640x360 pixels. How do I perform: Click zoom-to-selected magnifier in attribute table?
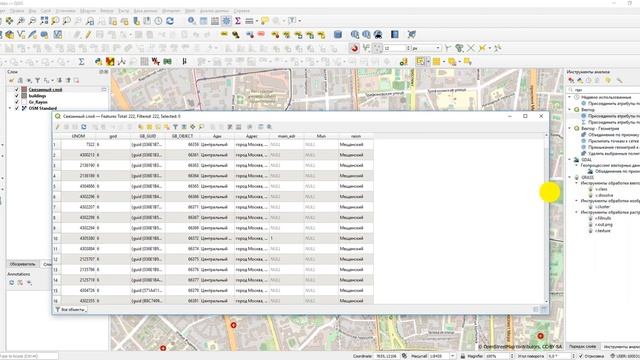coord(201,127)
